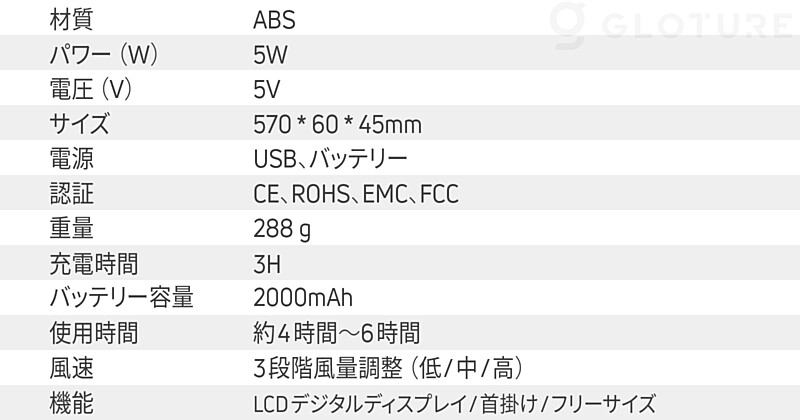This screenshot has height=420, width=800.
Task: Click the 5W power value
Action: click(x=270, y=55)
